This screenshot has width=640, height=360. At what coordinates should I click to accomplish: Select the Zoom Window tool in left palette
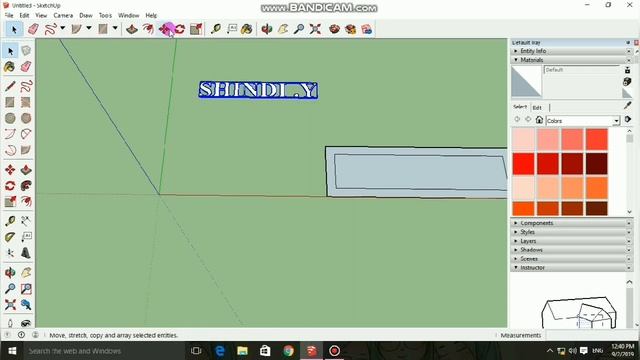pyautogui.click(x=26, y=289)
